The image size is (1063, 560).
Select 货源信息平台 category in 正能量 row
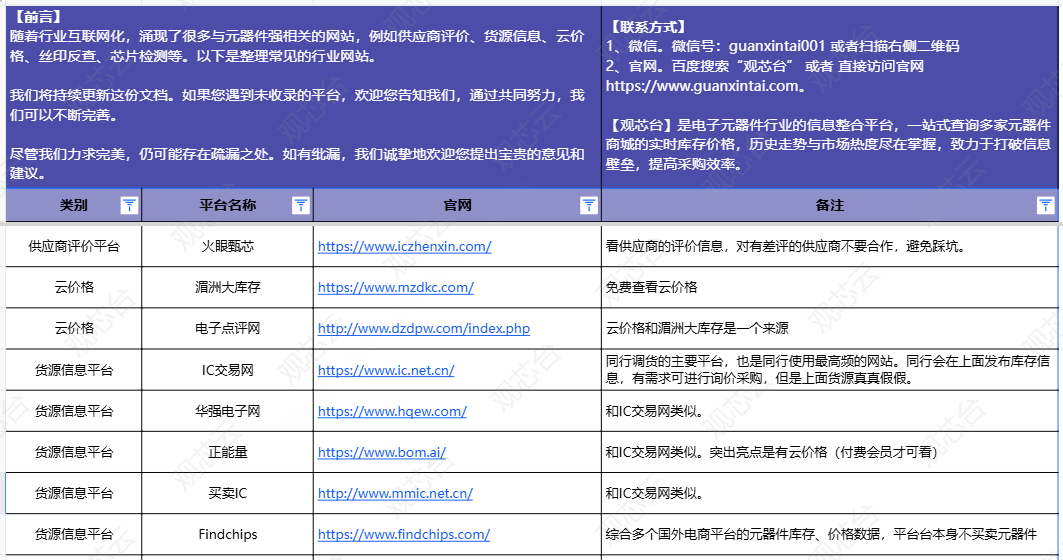pos(73,452)
